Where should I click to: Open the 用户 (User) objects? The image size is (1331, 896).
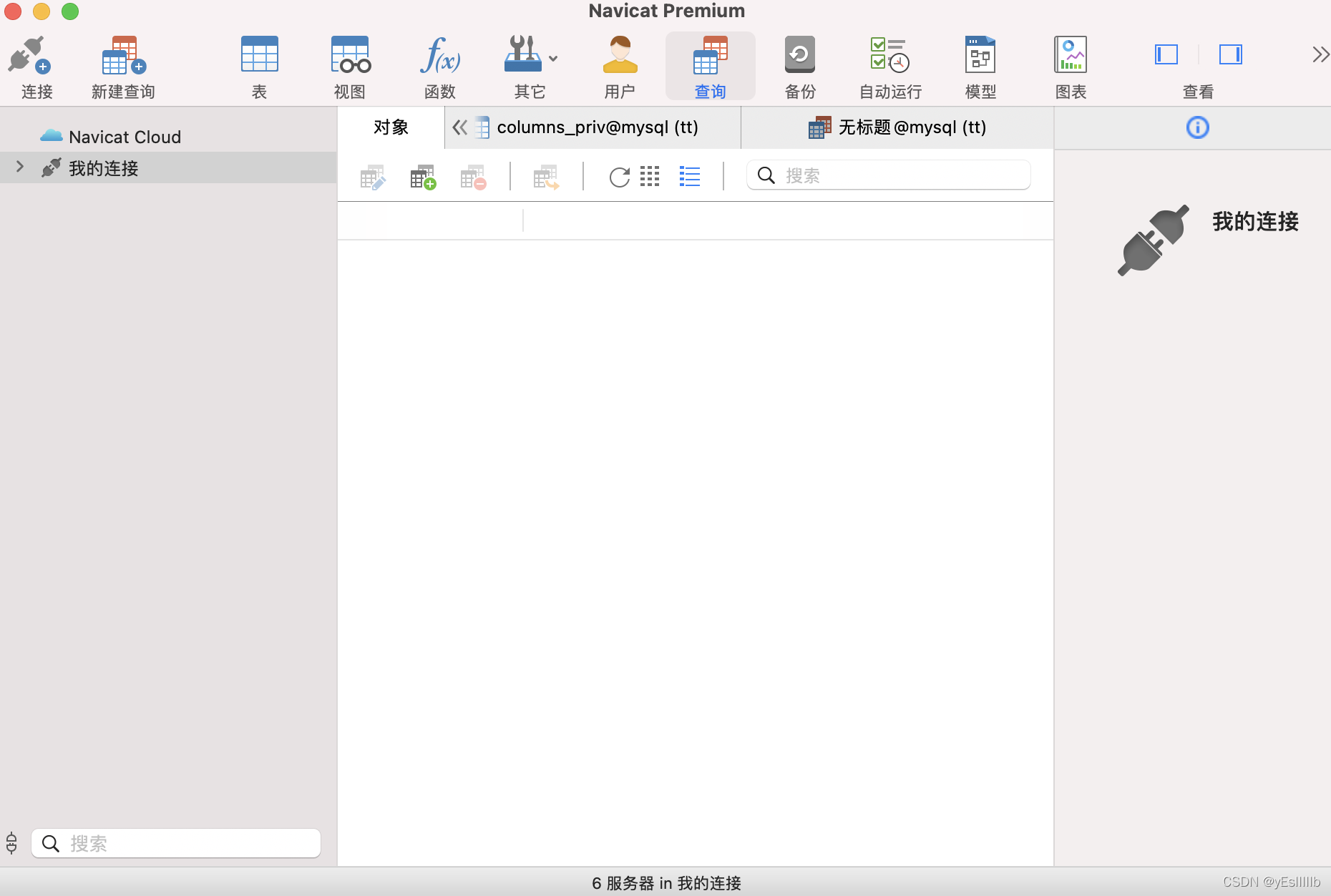(620, 67)
